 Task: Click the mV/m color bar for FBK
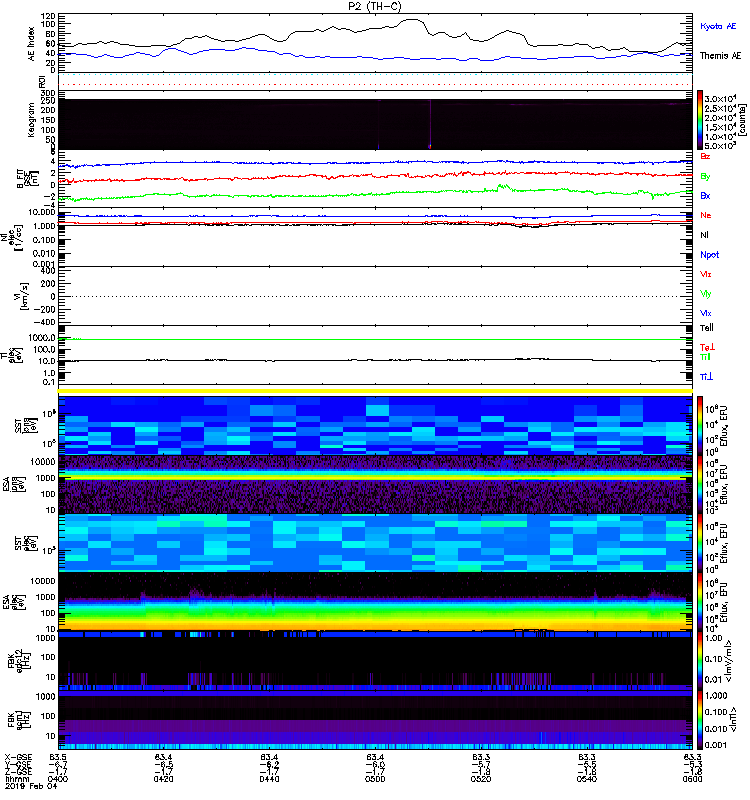pos(700,662)
